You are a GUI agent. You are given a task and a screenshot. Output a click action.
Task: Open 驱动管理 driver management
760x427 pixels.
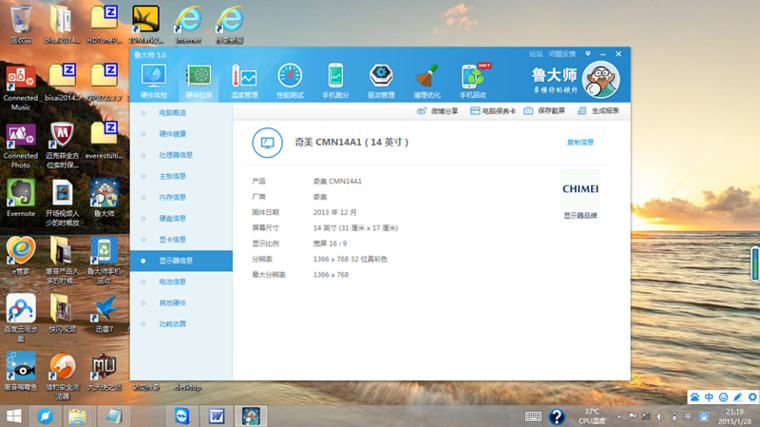(381, 81)
